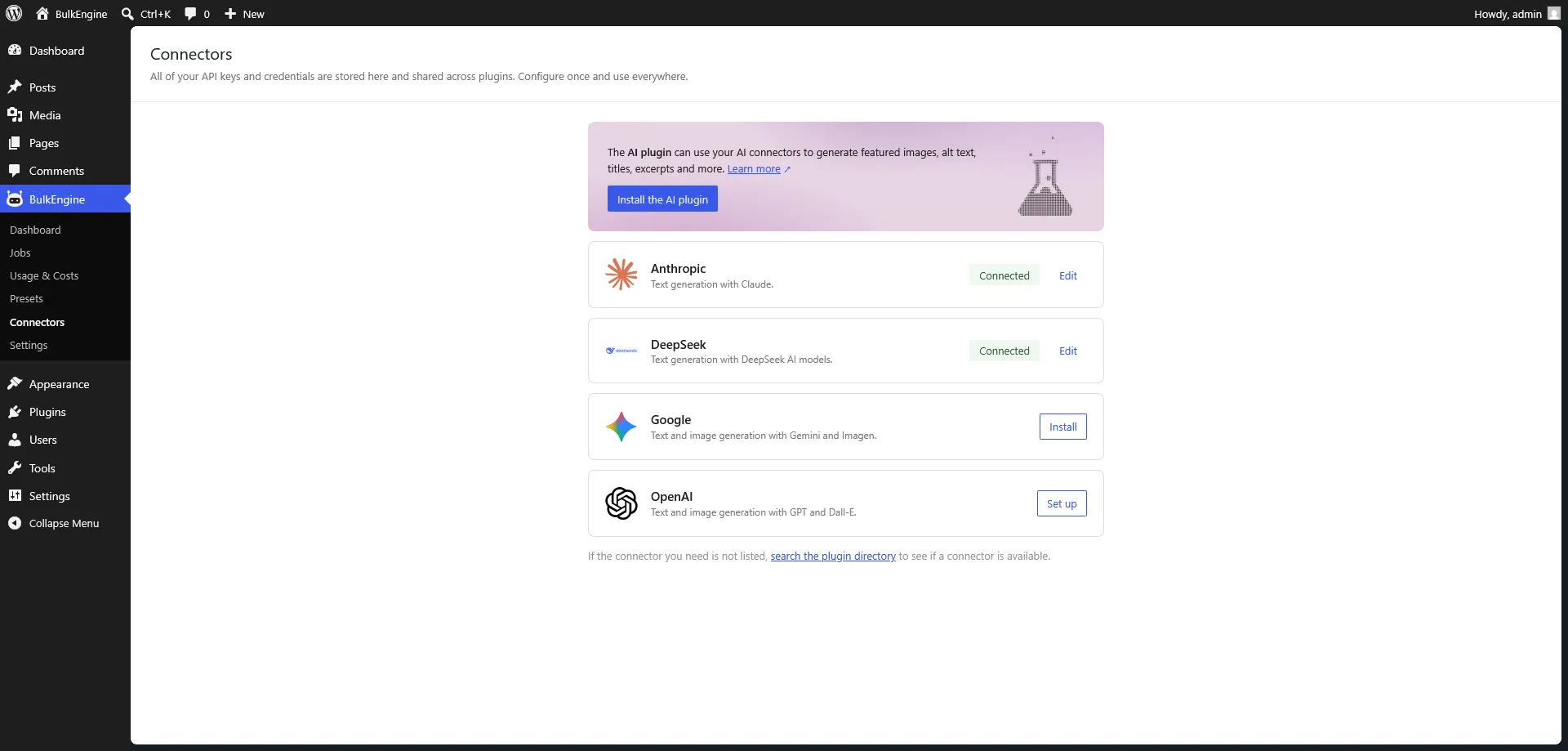This screenshot has width=1568, height=751.
Task: Click the Dashboard gauge icon in sidebar
Action: [15, 50]
